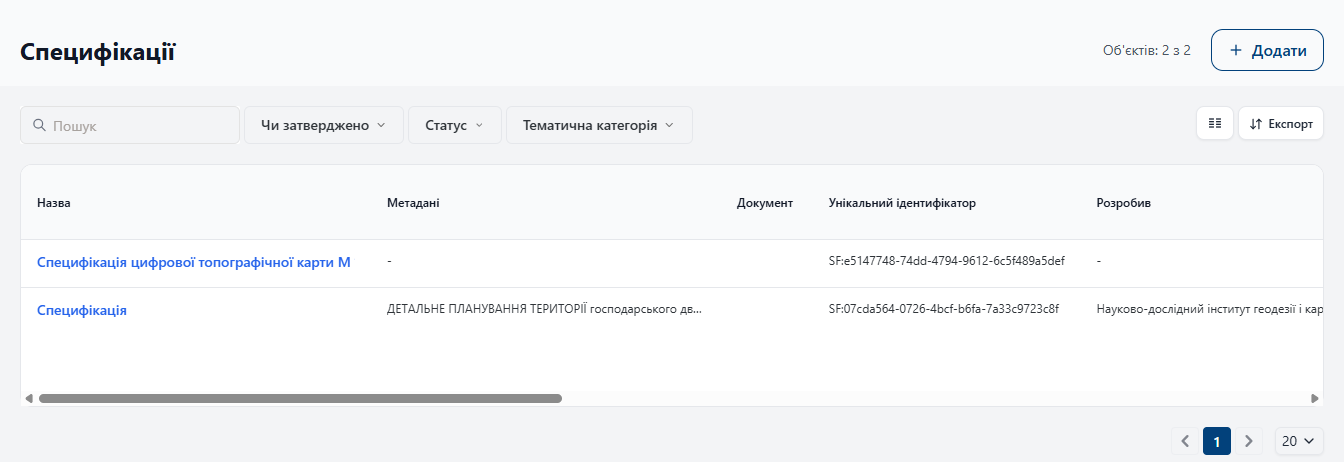Expand the Чи затверджено filter

pos(323,125)
